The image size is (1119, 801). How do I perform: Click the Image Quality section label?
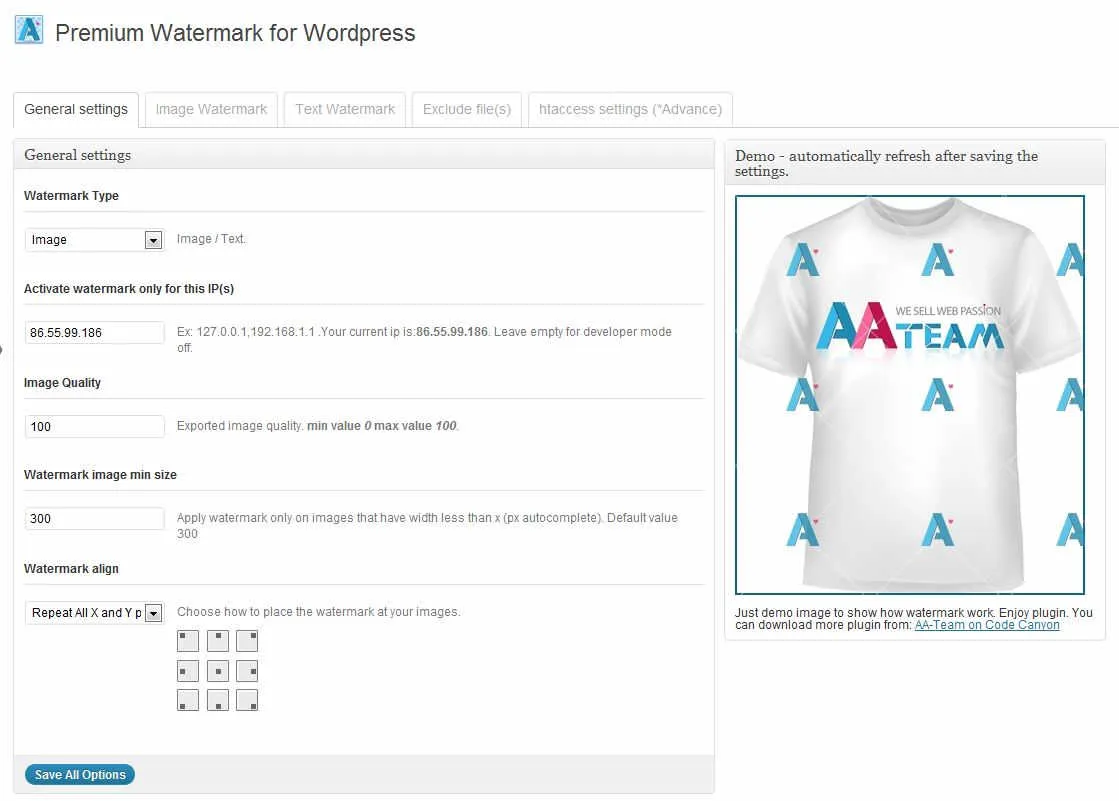pyautogui.click(x=62, y=383)
